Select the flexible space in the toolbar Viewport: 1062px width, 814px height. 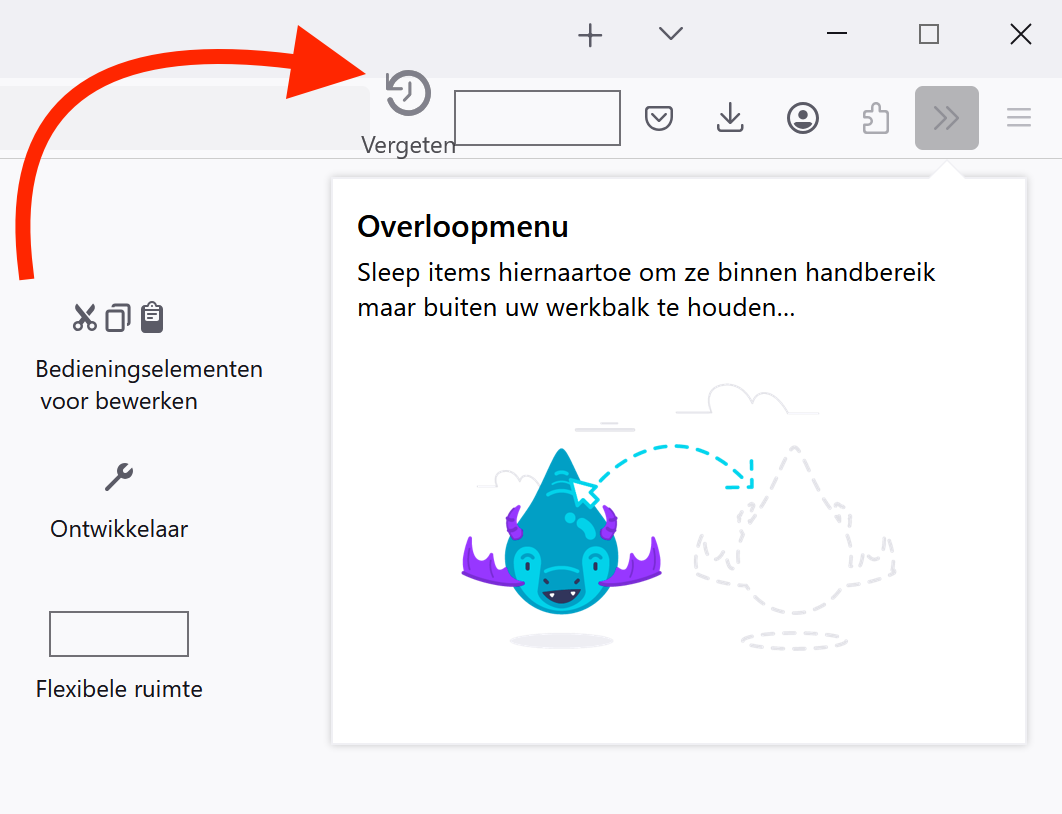click(x=538, y=118)
